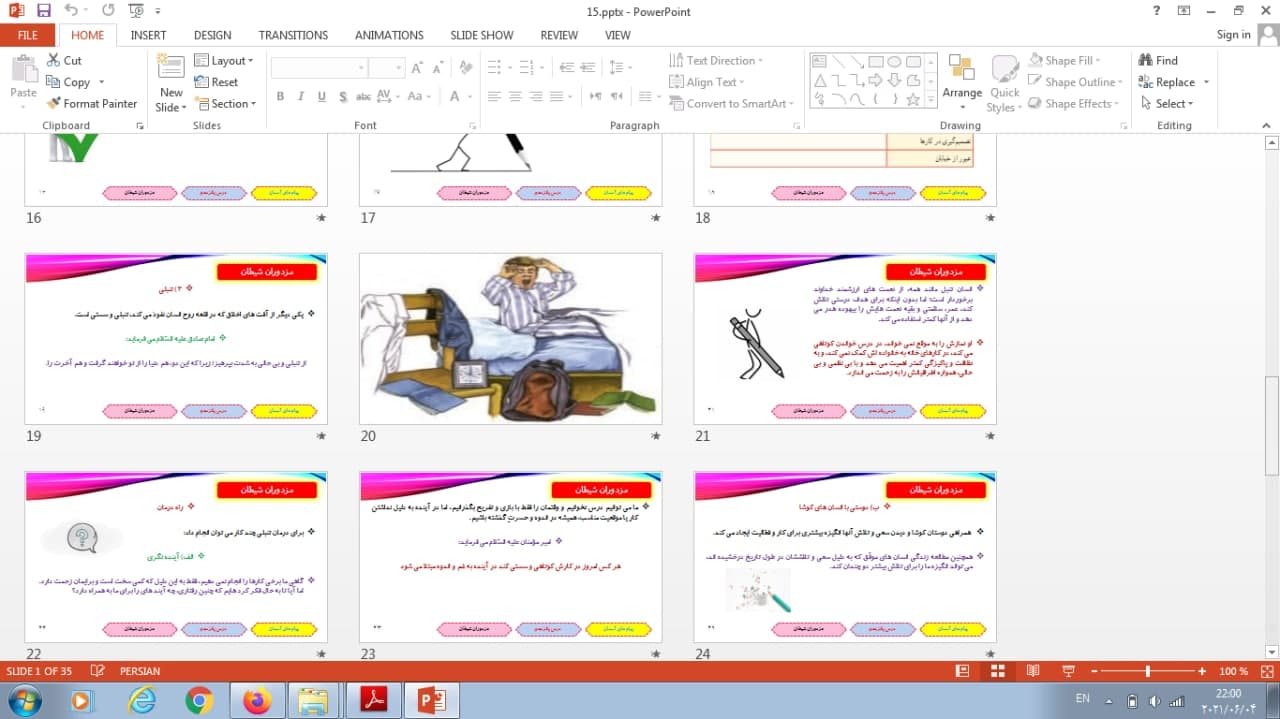Switch to the DESIGN tab
1280x719 pixels.
[x=212, y=35]
